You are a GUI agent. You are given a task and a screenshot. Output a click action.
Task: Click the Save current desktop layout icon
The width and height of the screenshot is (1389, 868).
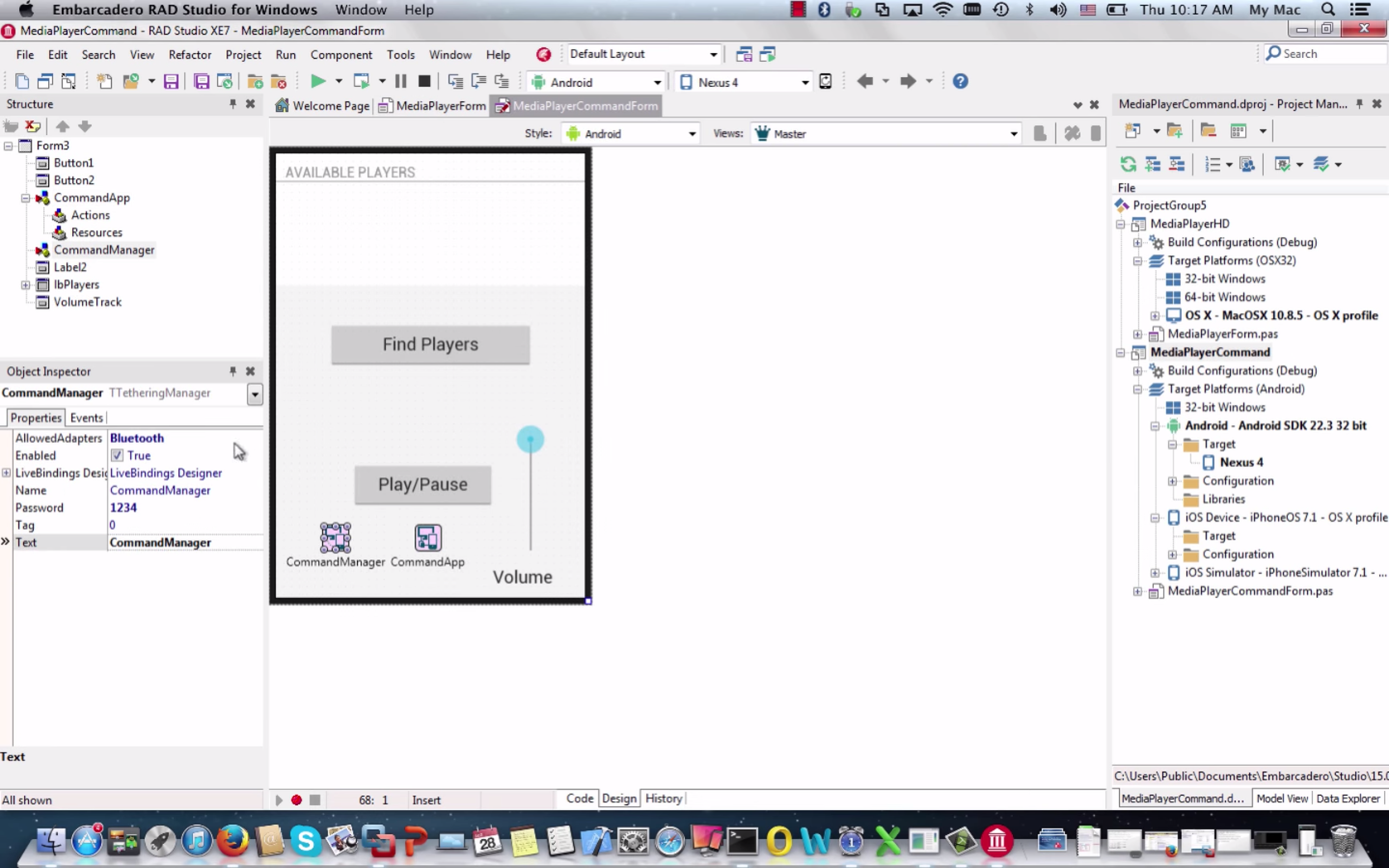coord(744,55)
